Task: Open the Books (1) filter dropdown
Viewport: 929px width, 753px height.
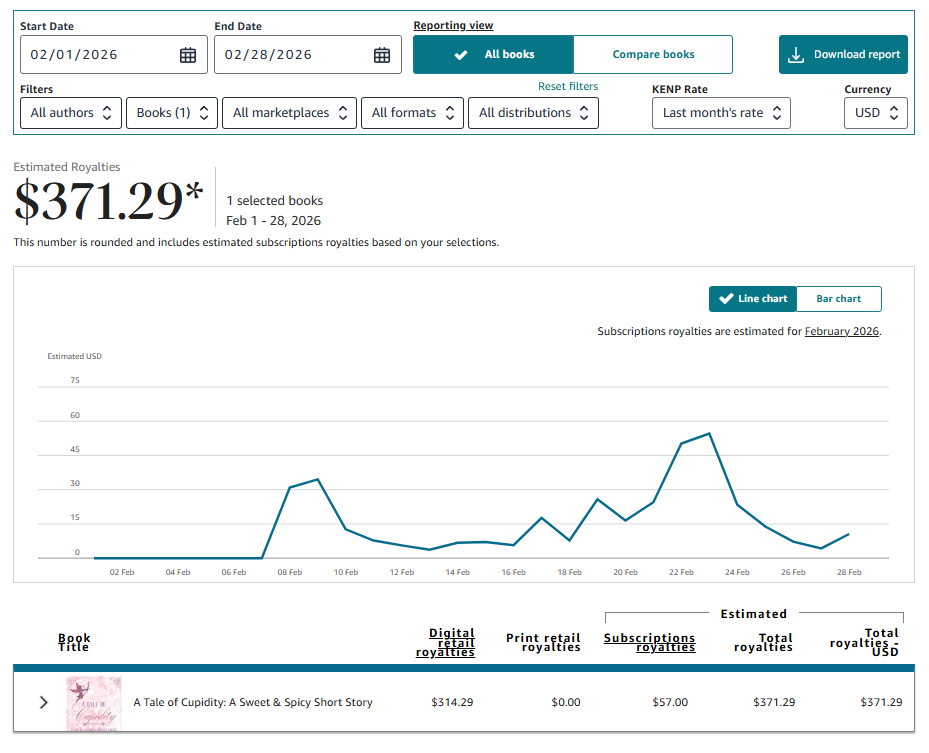Action: click(172, 113)
